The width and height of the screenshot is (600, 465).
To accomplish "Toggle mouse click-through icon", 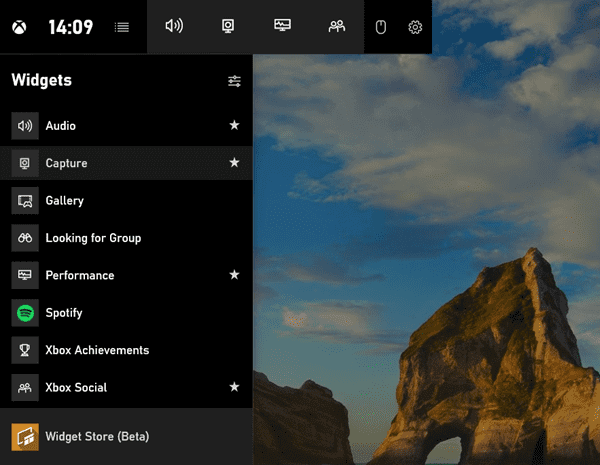I will [x=381, y=27].
